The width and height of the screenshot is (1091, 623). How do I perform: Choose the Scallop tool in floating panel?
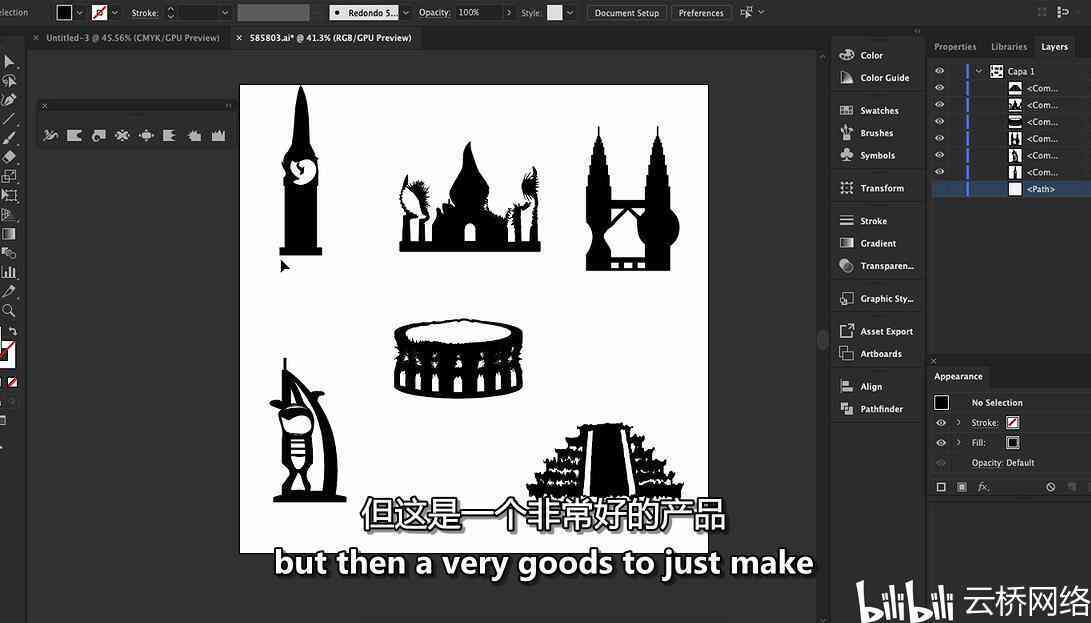[x=170, y=136]
